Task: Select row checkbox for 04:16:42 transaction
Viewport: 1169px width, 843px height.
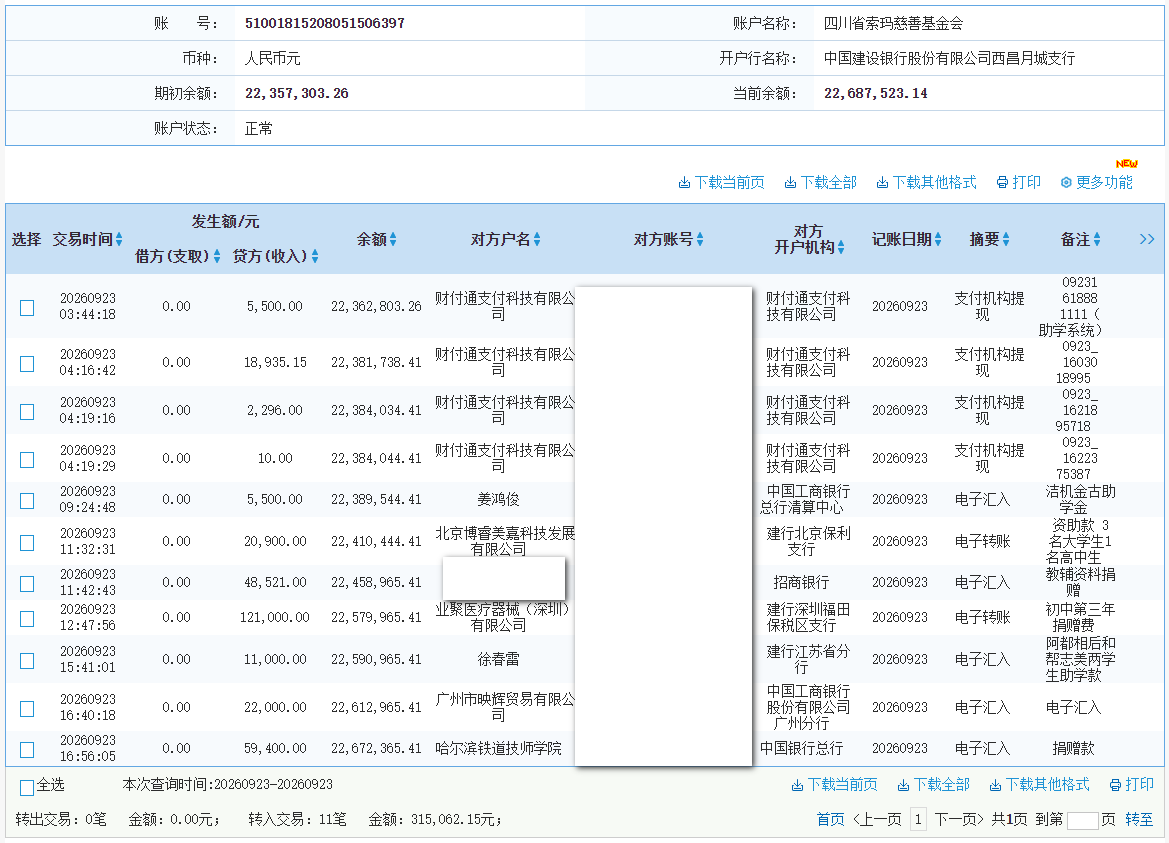Action: click(27, 364)
